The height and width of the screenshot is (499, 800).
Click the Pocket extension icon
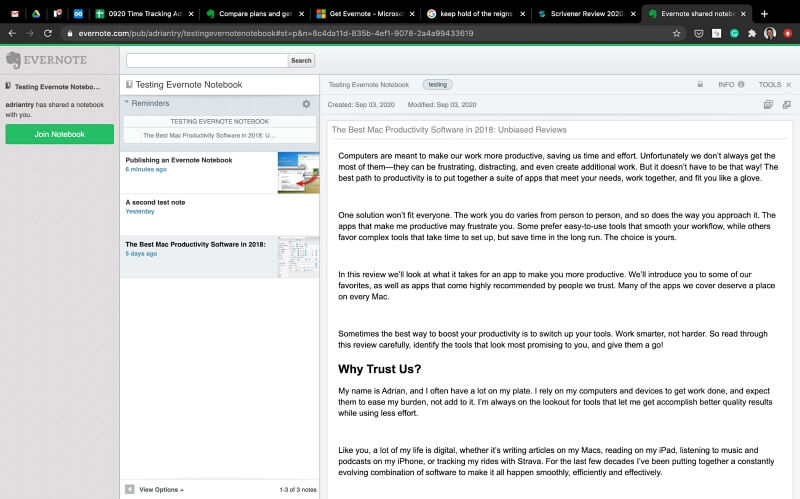pyautogui.click(x=698, y=33)
